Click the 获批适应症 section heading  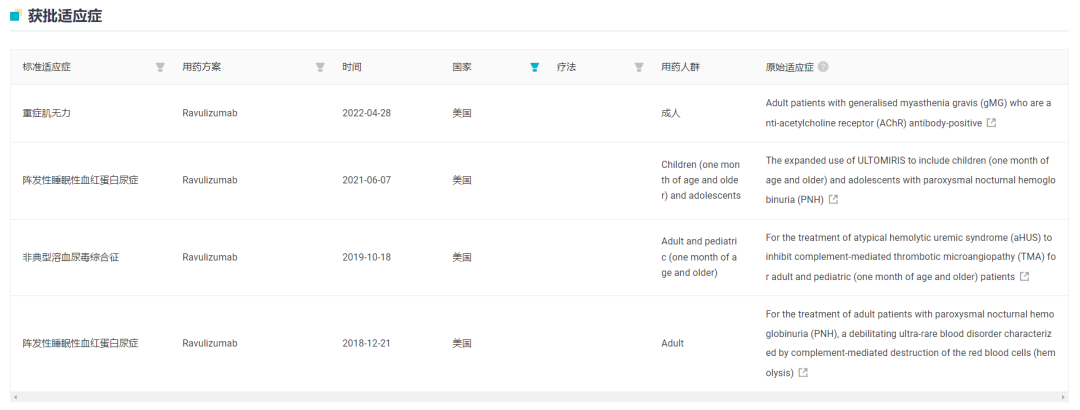64,16
